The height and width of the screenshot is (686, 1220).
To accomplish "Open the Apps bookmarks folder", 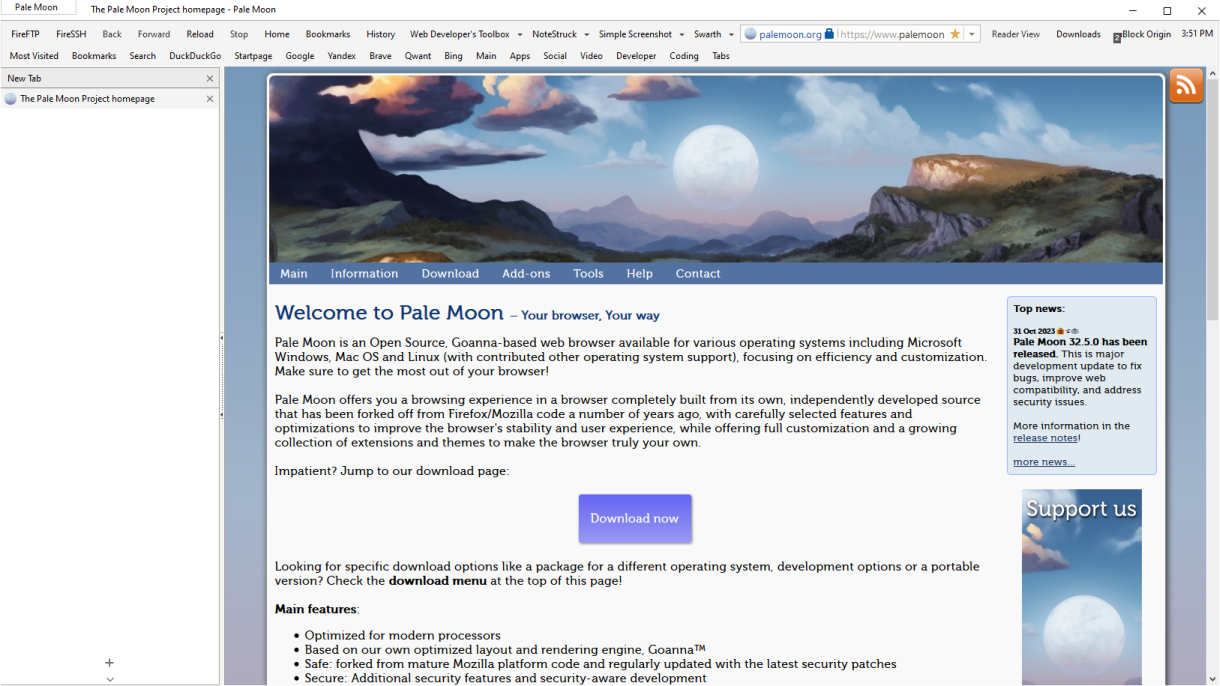I will 520,56.
